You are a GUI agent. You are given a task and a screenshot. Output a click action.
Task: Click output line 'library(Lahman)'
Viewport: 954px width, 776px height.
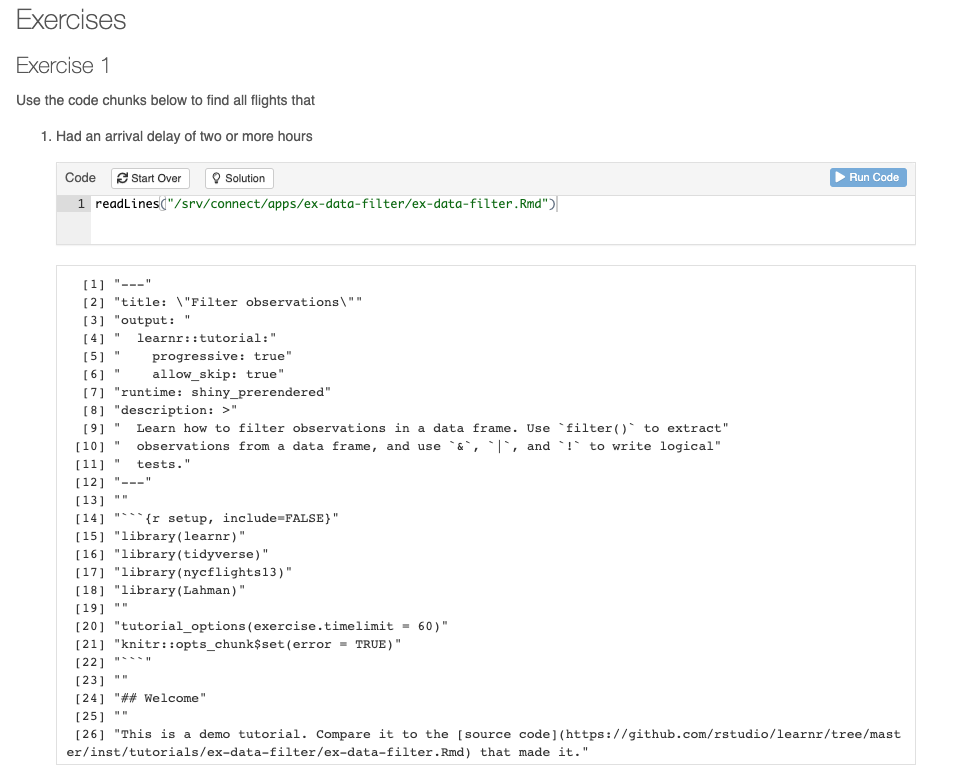(x=179, y=590)
